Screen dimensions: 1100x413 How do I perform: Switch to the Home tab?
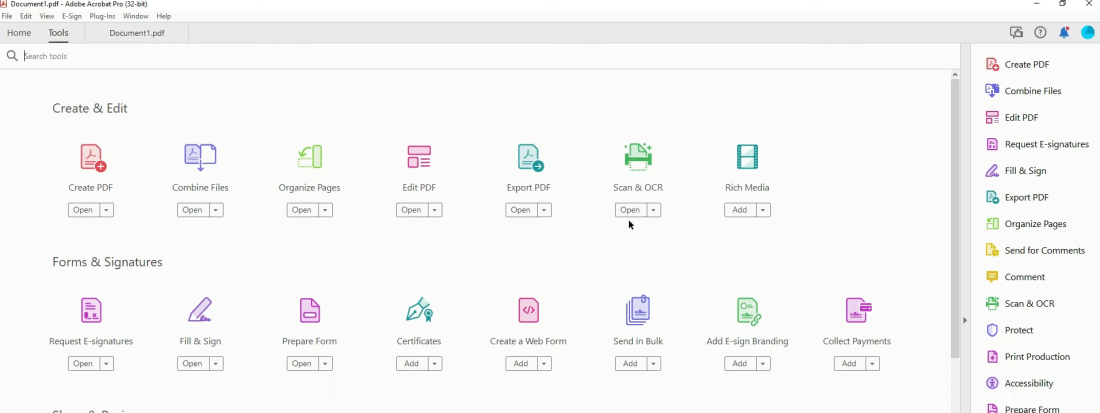(x=19, y=32)
